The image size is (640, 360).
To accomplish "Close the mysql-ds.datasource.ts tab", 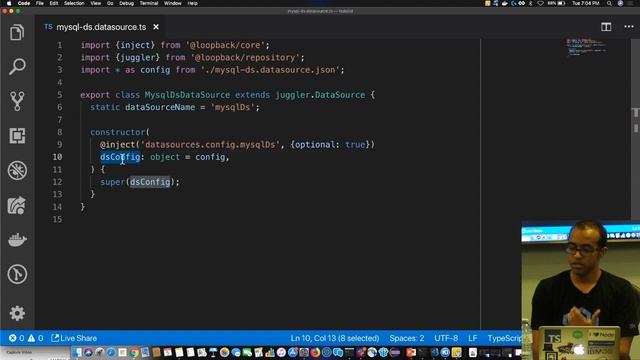I will pyautogui.click(x=156, y=27).
